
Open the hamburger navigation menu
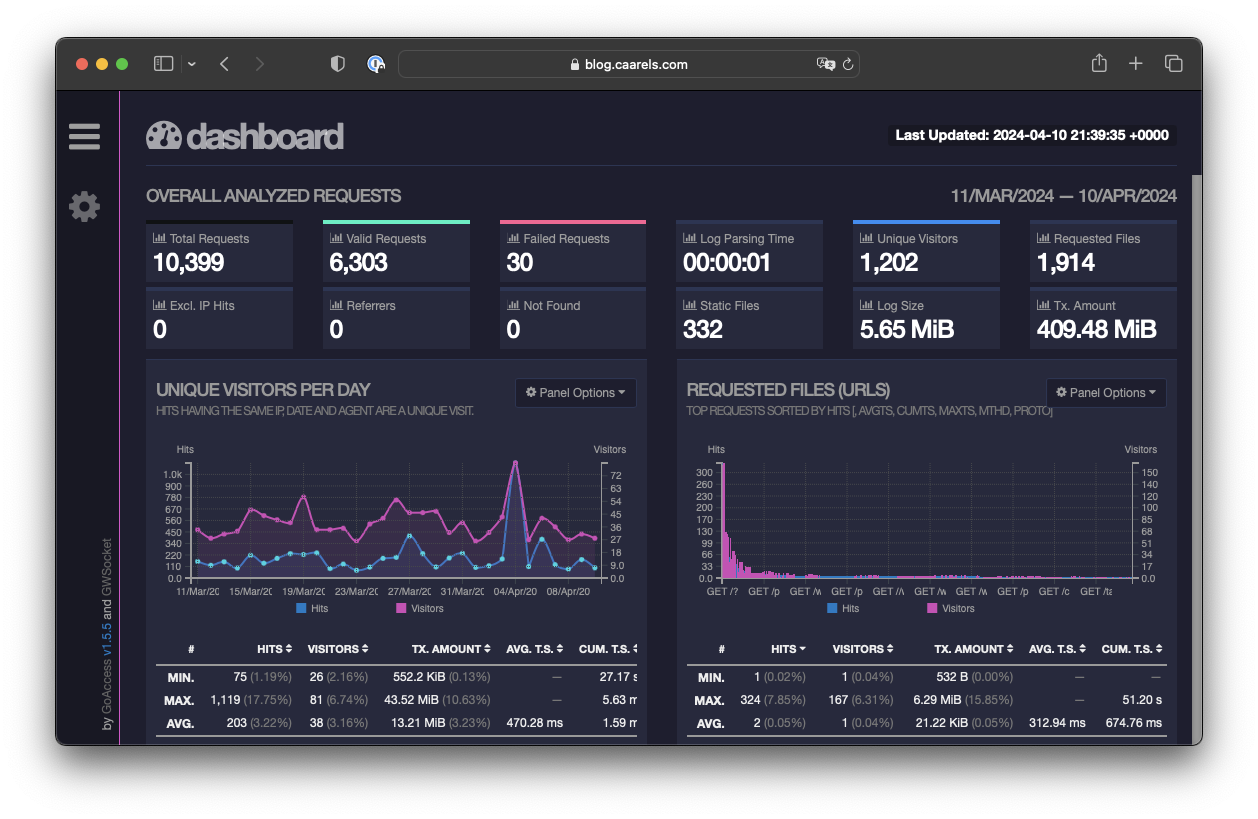(x=84, y=137)
